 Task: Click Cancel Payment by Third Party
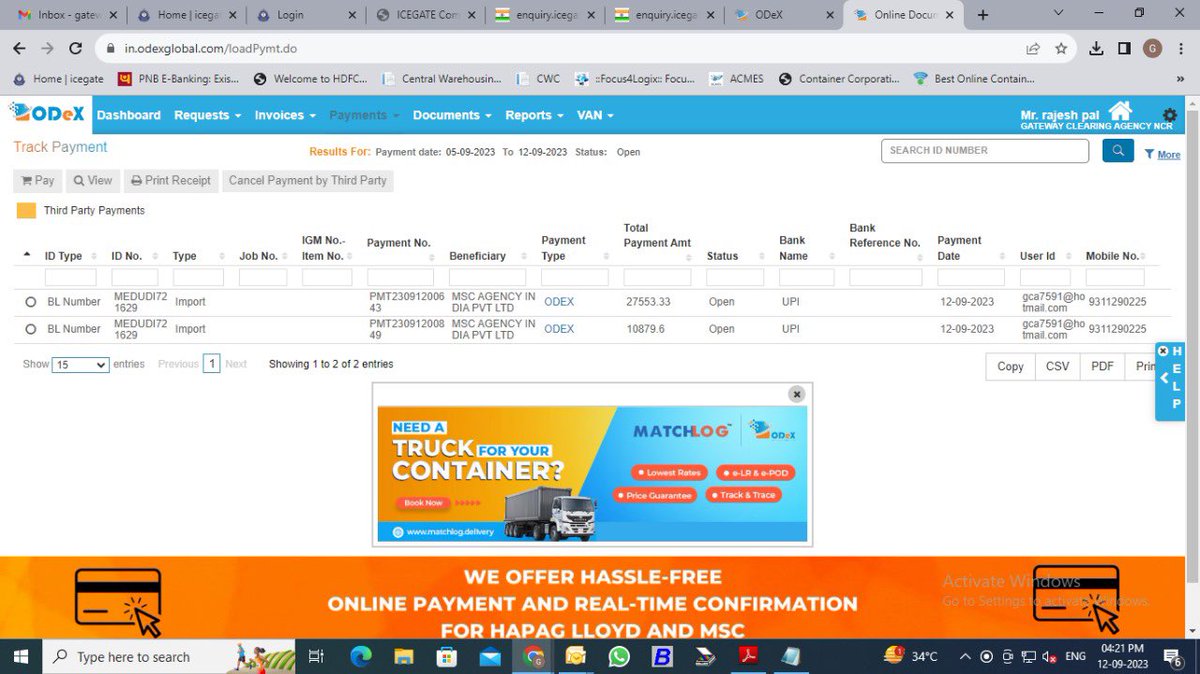click(x=308, y=181)
